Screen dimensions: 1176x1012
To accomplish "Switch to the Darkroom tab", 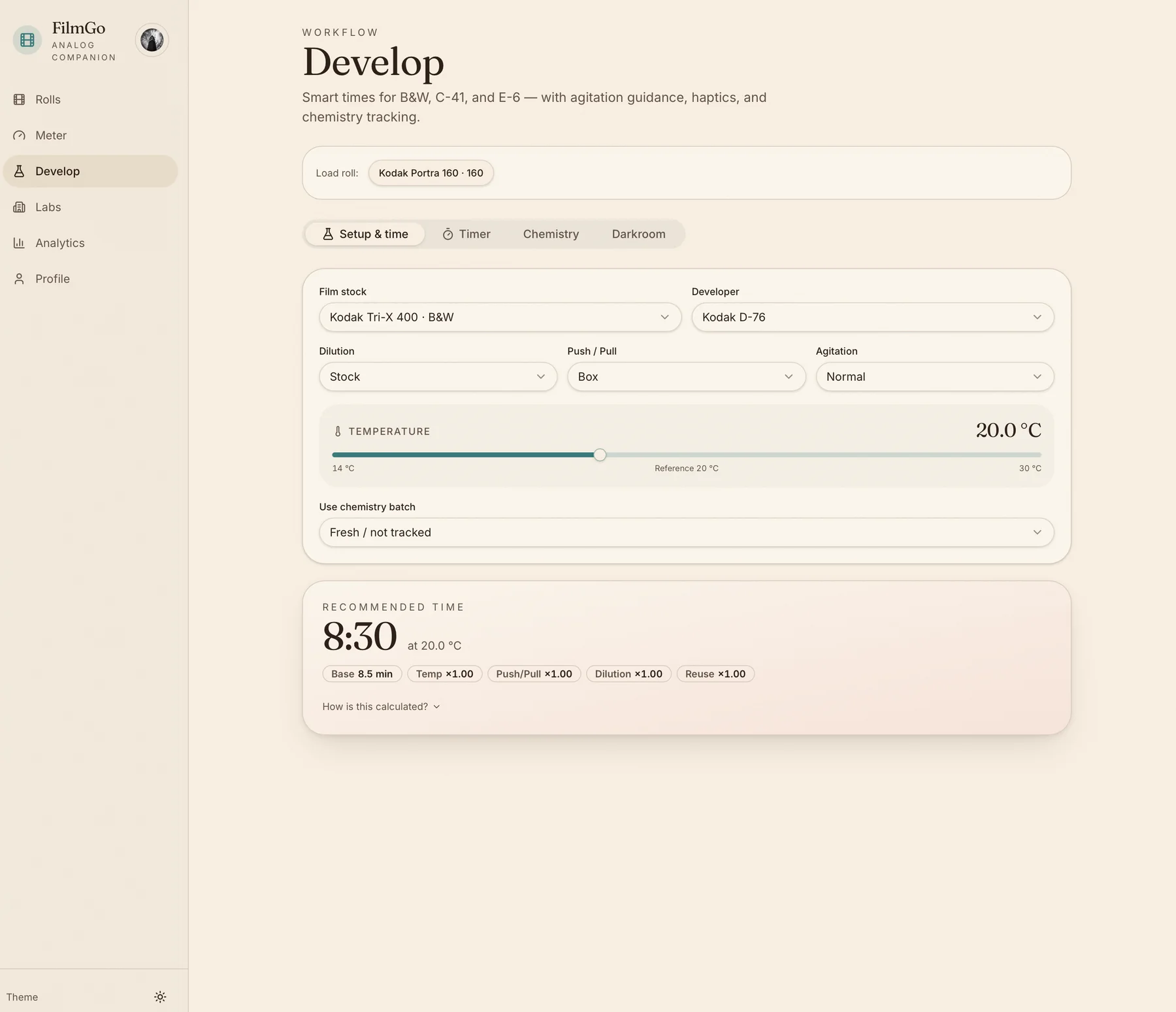I will tap(638, 234).
